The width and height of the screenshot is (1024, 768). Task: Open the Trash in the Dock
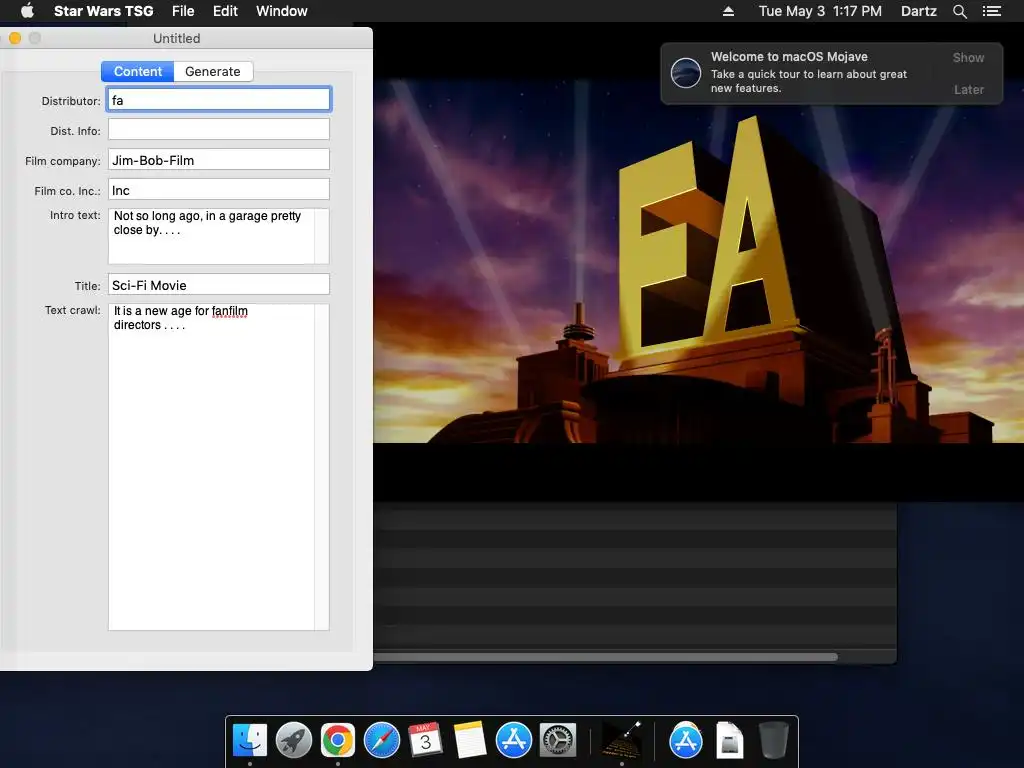pos(773,741)
